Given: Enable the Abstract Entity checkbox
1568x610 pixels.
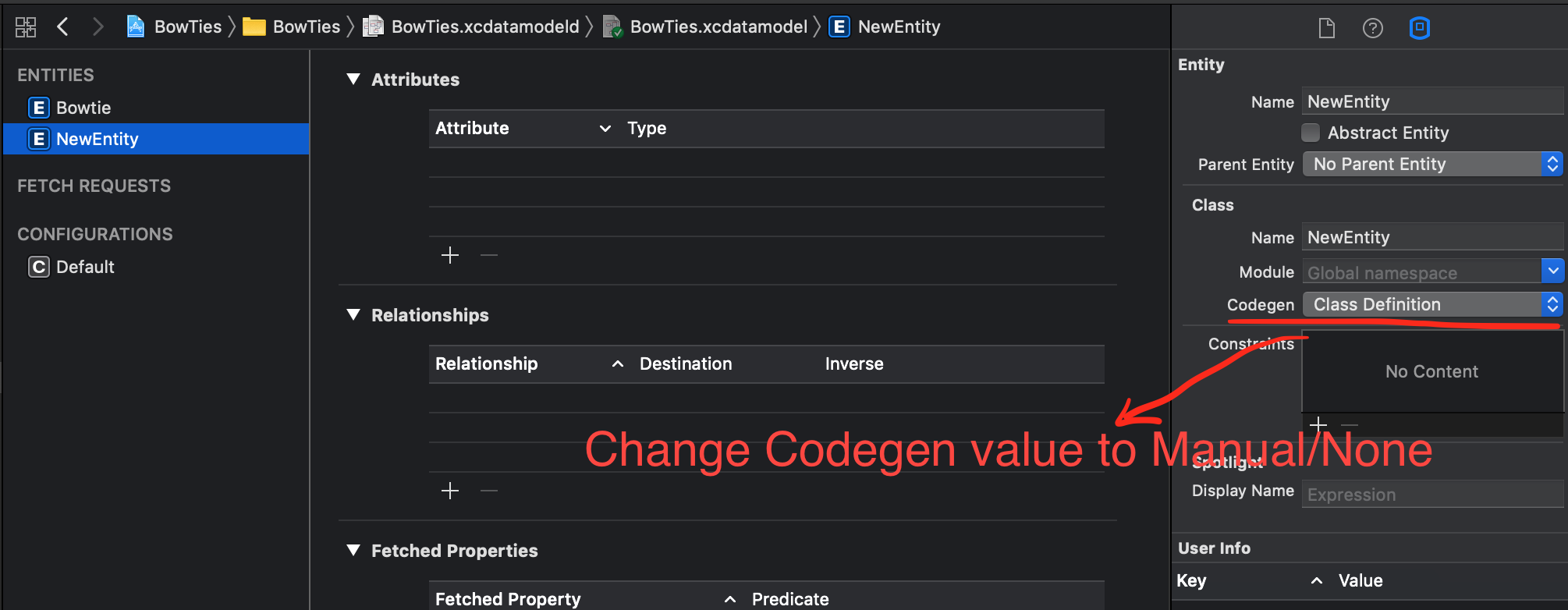Looking at the screenshot, I should coord(1311,133).
